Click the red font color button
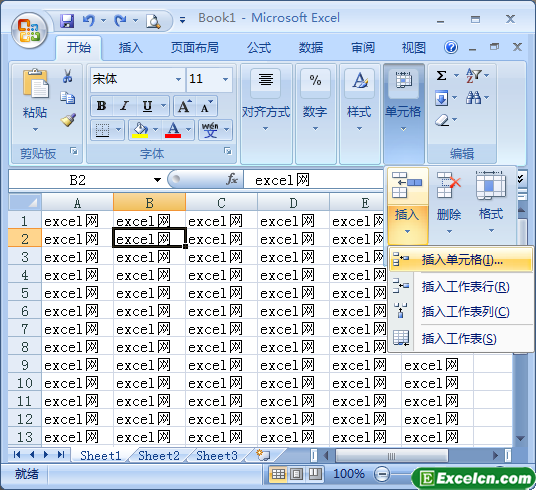The width and height of the screenshot is (536, 490). point(173,130)
